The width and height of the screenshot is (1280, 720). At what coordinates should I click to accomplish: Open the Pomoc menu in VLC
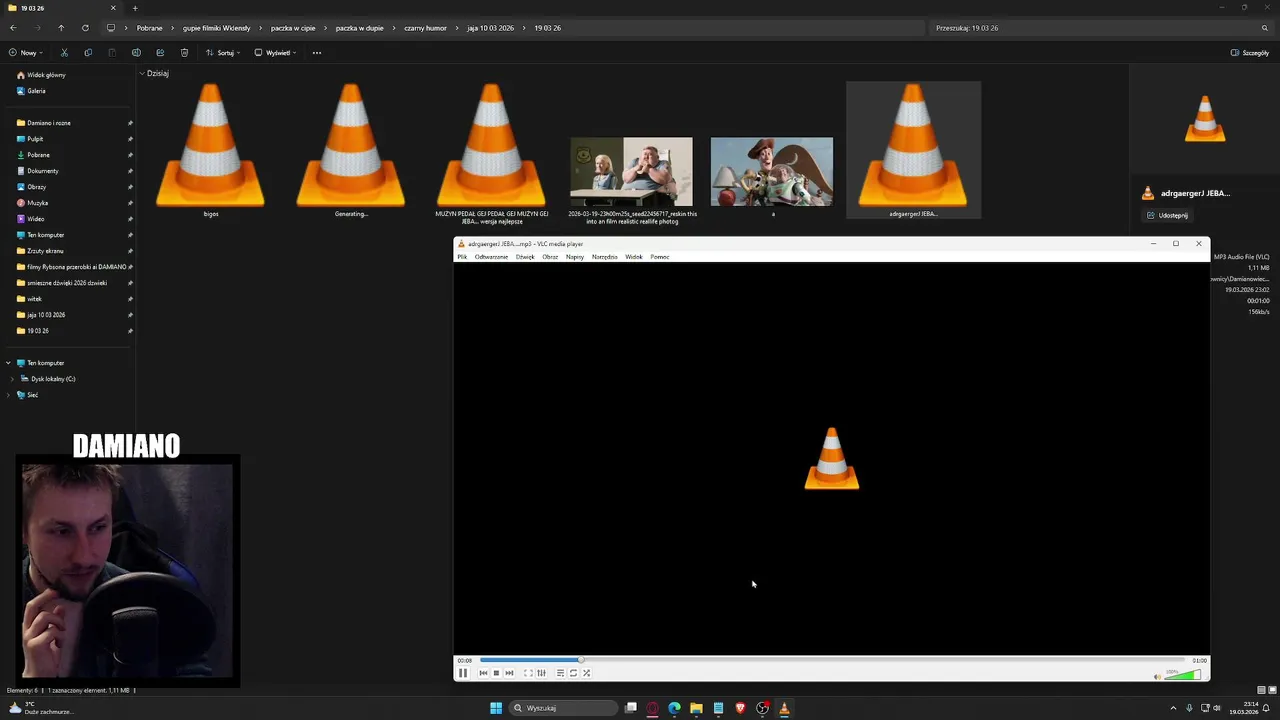coord(659,257)
